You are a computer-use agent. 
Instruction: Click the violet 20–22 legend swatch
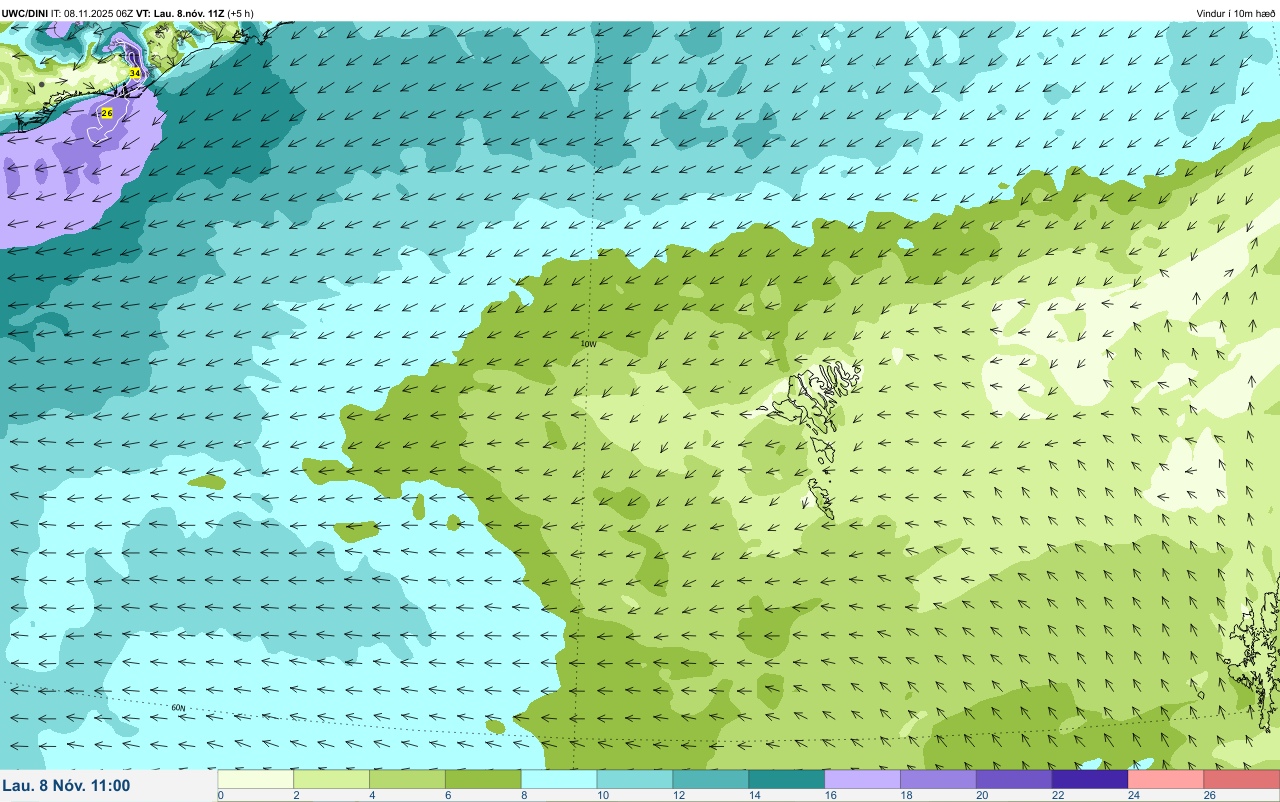point(1015,779)
